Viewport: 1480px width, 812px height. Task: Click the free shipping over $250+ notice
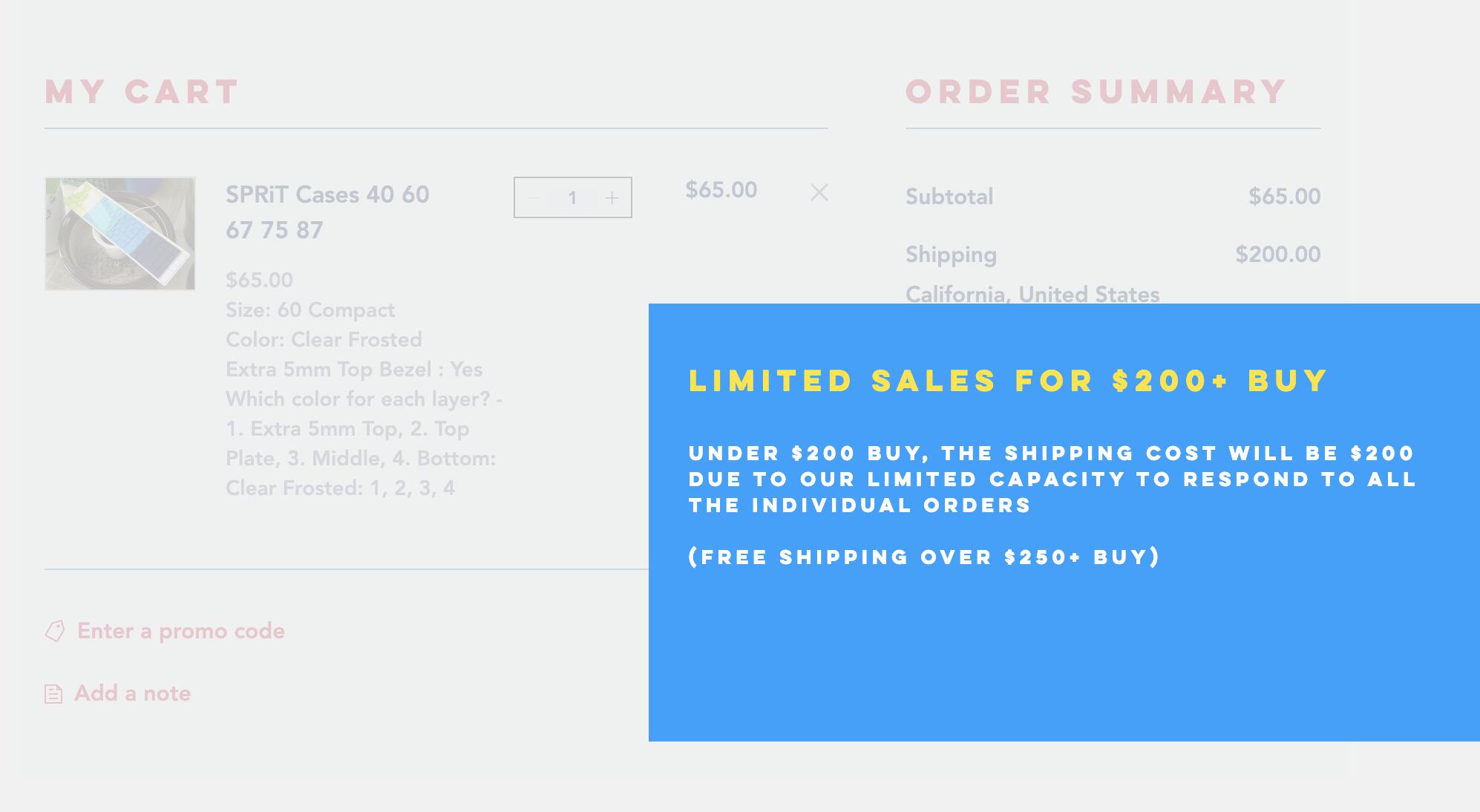click(x=924, y=557)
